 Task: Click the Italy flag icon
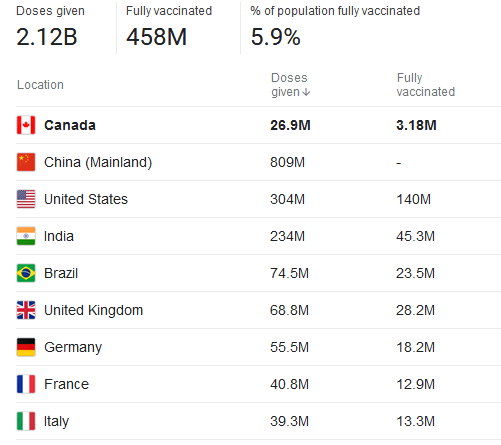point(26,421)
